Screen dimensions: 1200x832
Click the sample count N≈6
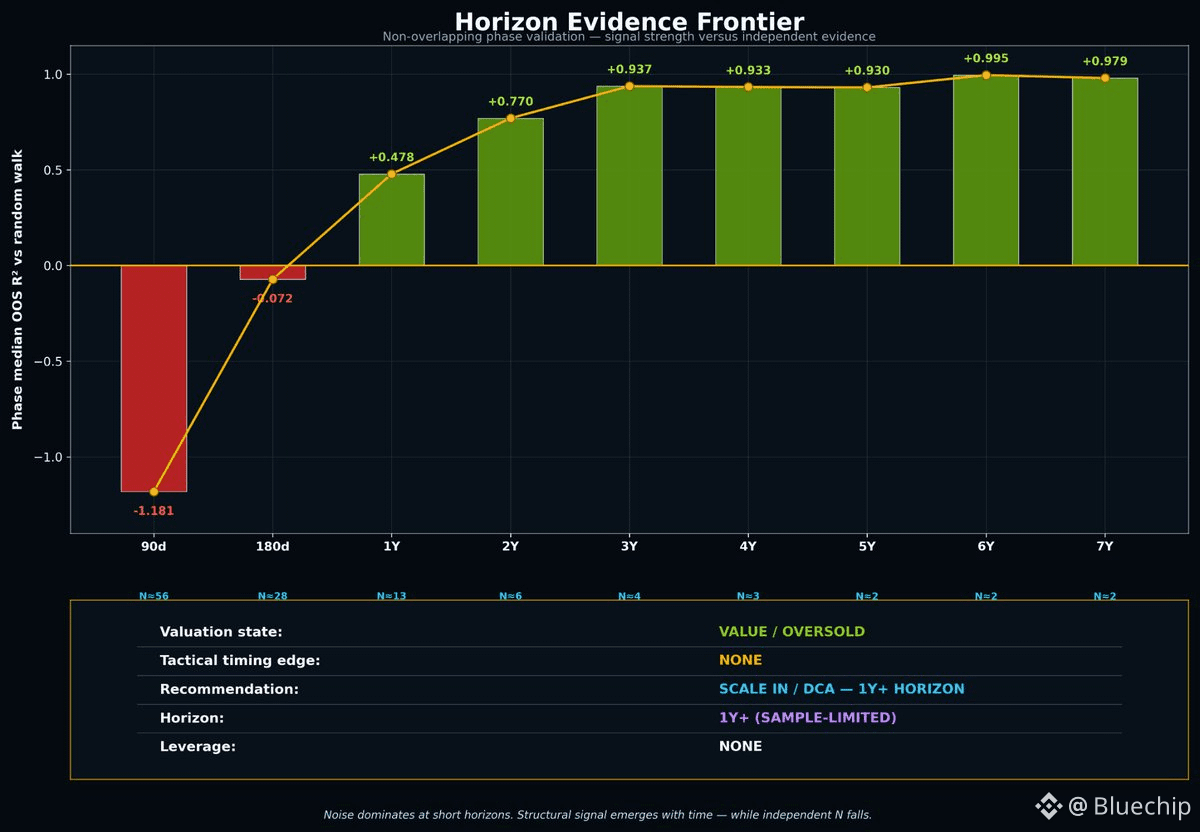pyautogui.click(x=510, y=596)
